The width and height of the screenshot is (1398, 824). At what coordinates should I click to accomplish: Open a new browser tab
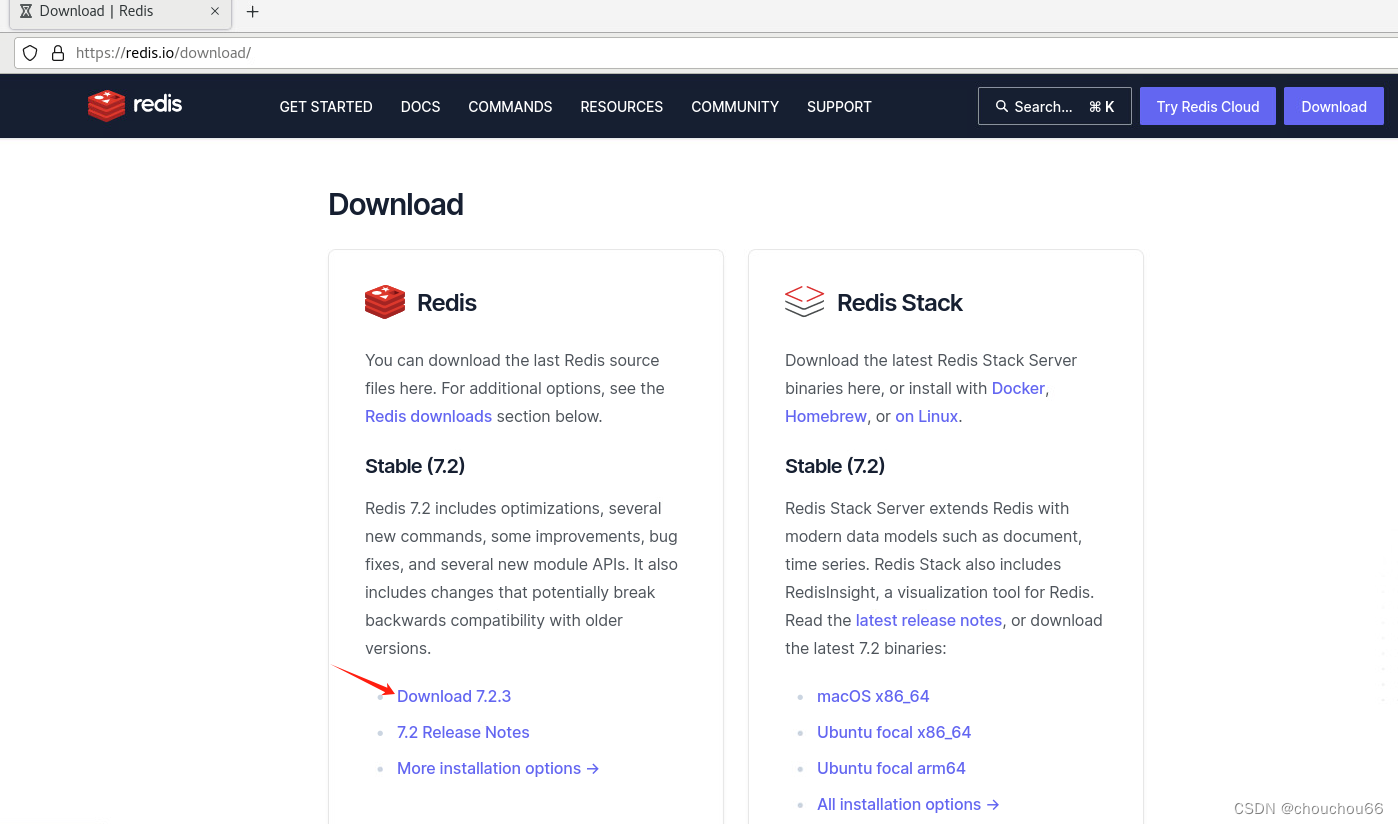(x=253, y=12)
